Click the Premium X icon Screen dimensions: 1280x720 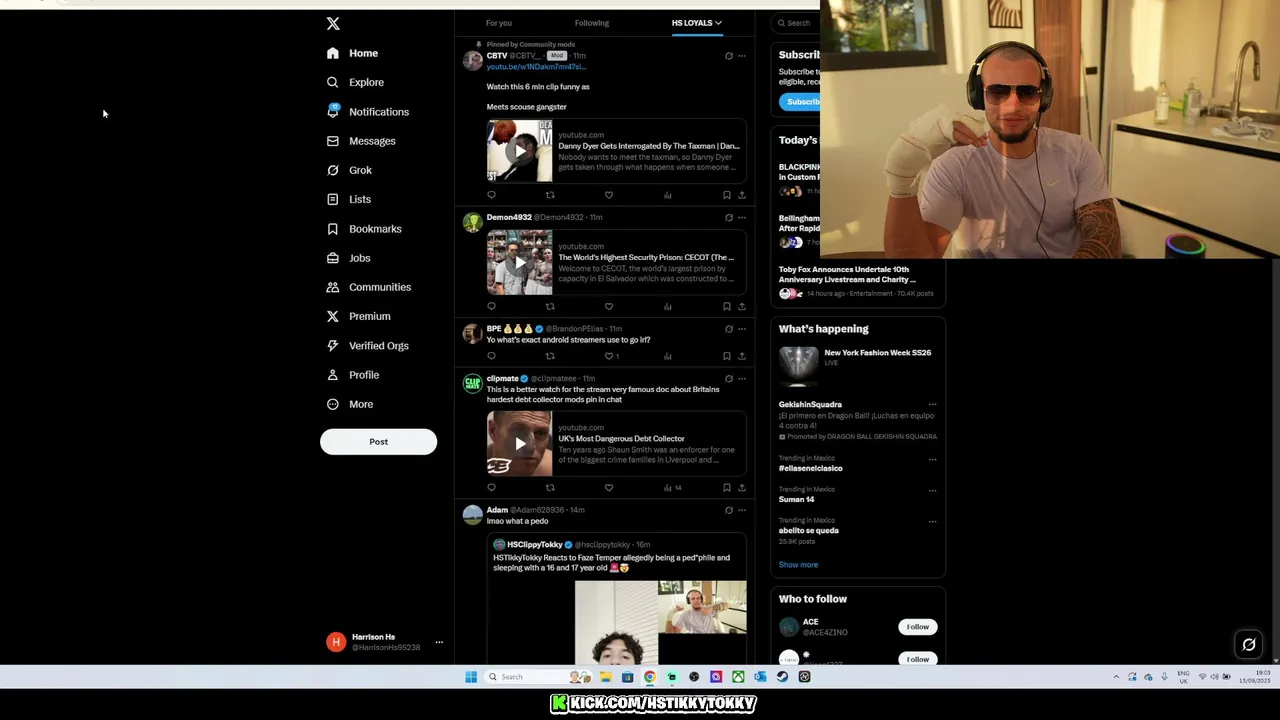point(333,316)
